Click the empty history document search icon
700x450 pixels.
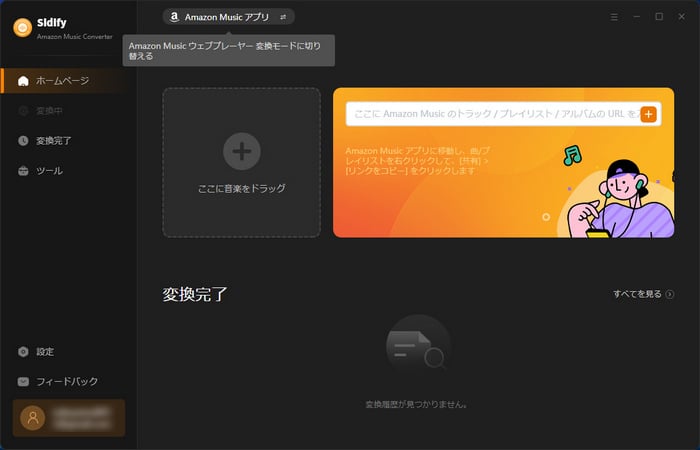click(x=418, y=346)
